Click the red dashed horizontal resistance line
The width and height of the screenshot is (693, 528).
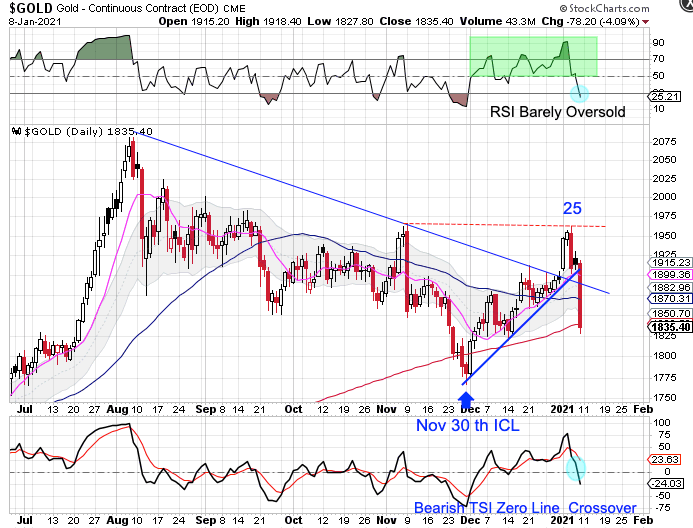pos(490,225)
